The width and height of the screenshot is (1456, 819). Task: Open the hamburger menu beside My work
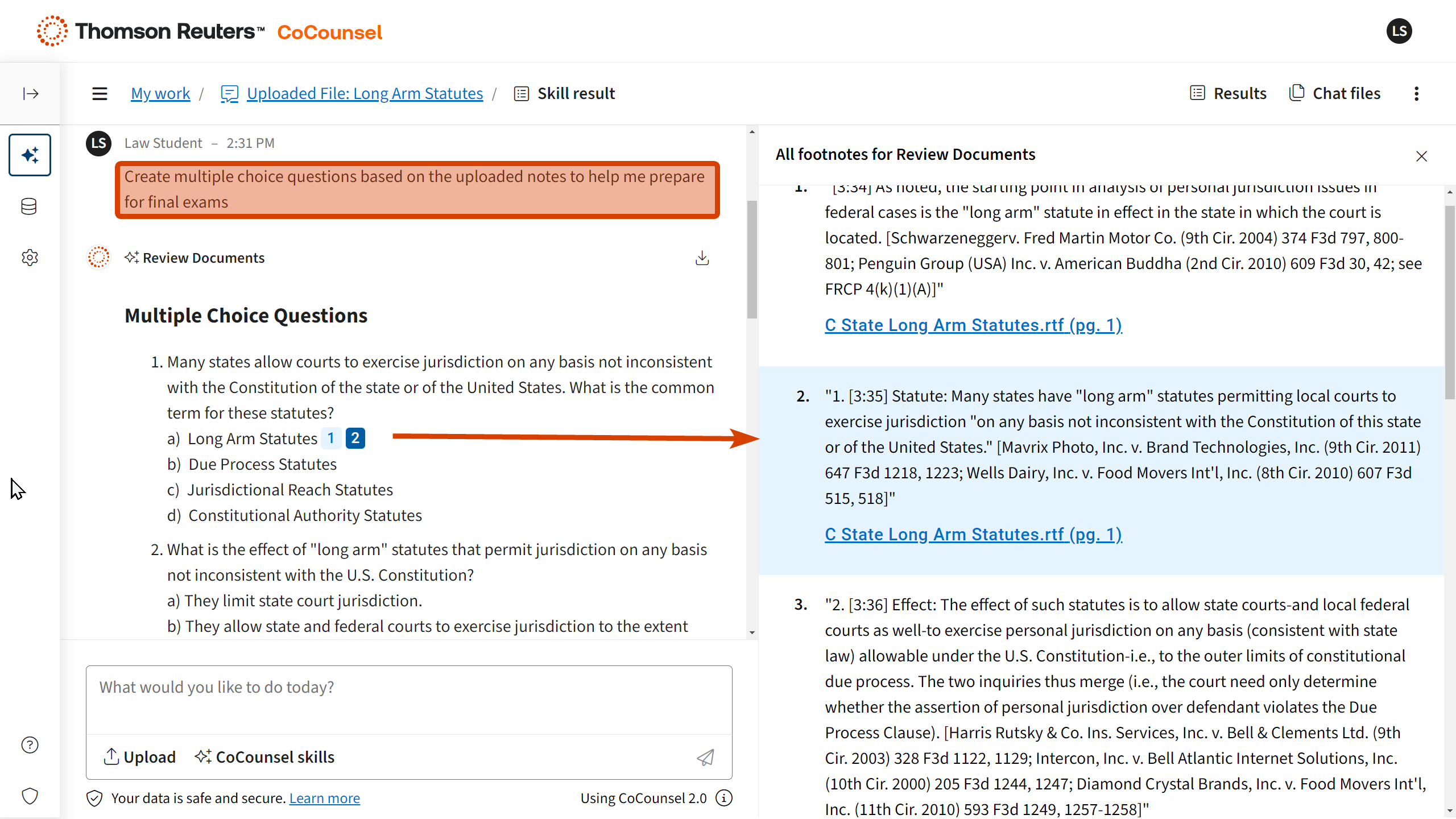(100, 93)
